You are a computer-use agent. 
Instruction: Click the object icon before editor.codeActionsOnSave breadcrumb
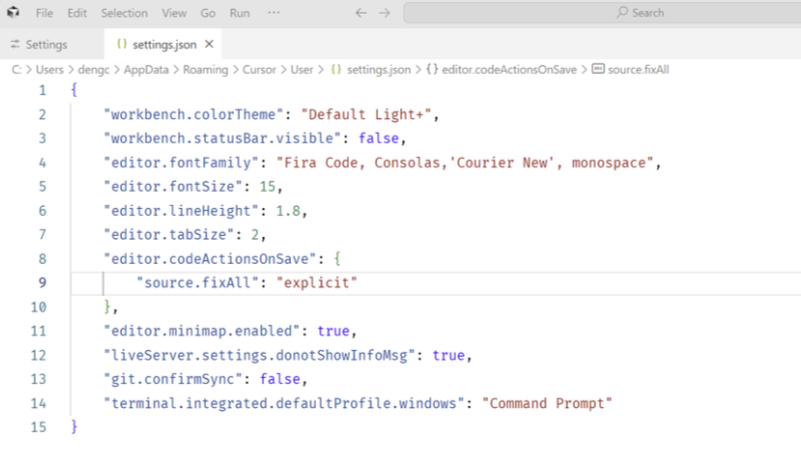(432, 69)
